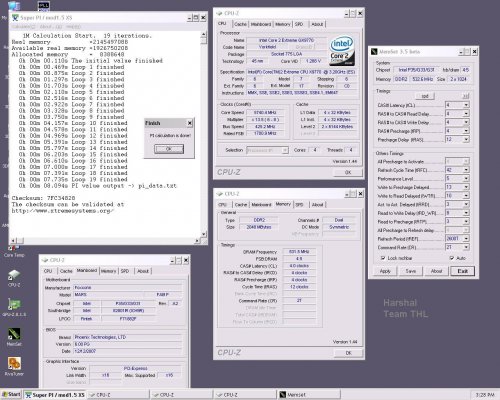
Task: Click the Super PI window title icon
Action: [x=15, y=17]
